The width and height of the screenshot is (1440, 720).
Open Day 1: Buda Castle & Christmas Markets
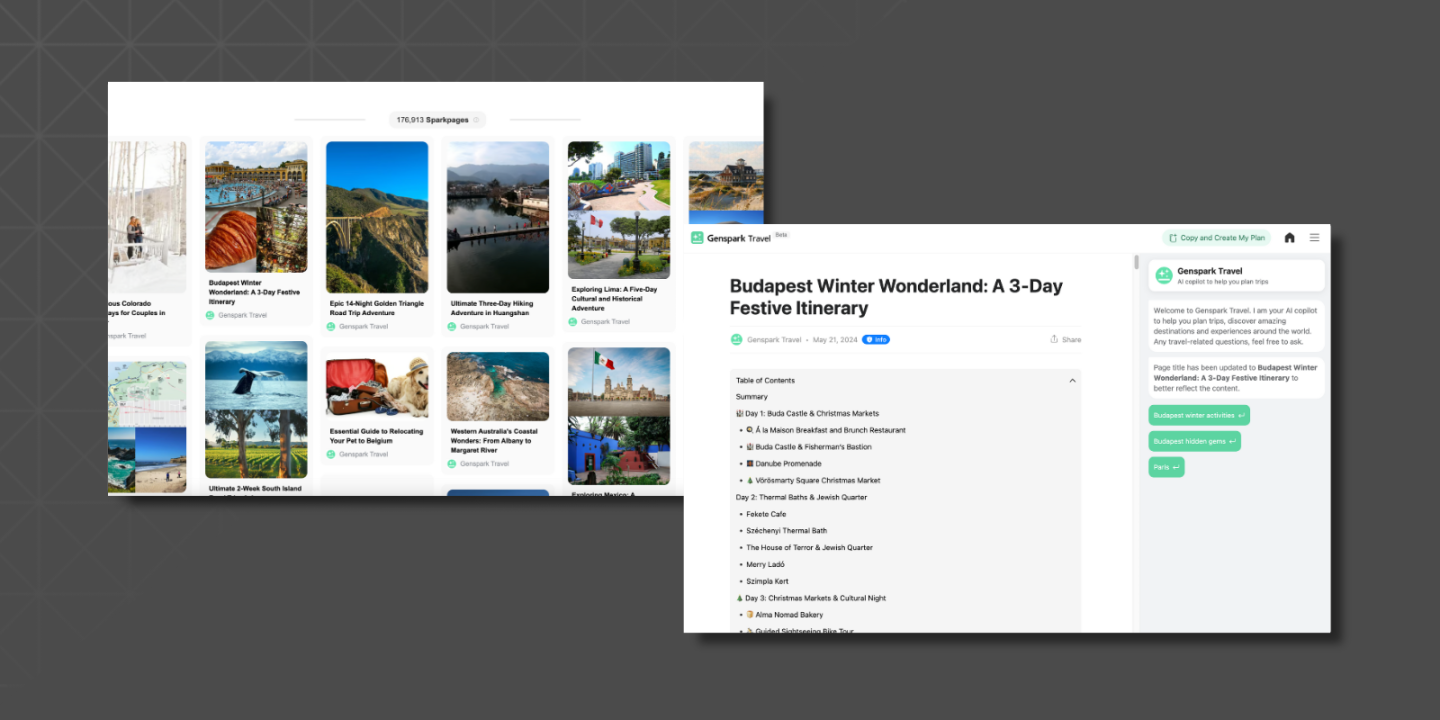click(807, 413)
